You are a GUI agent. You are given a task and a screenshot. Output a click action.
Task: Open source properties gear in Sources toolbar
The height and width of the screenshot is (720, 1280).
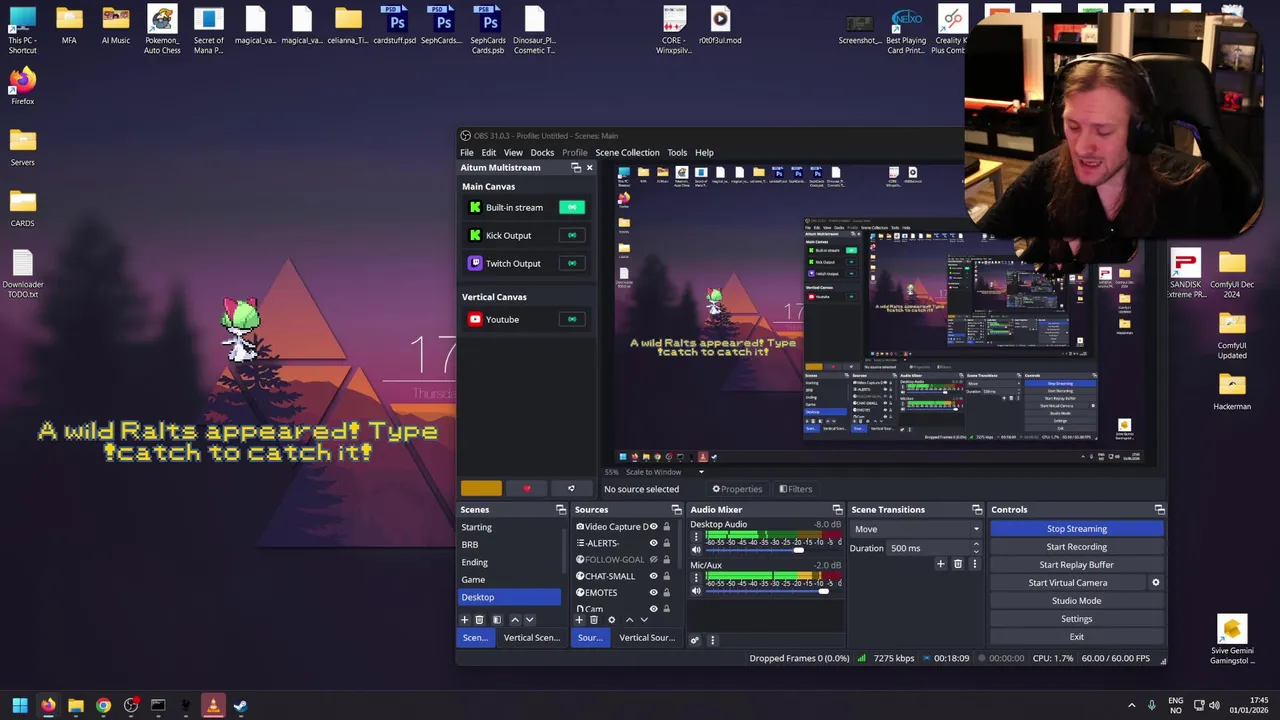[x=612, y=620]
